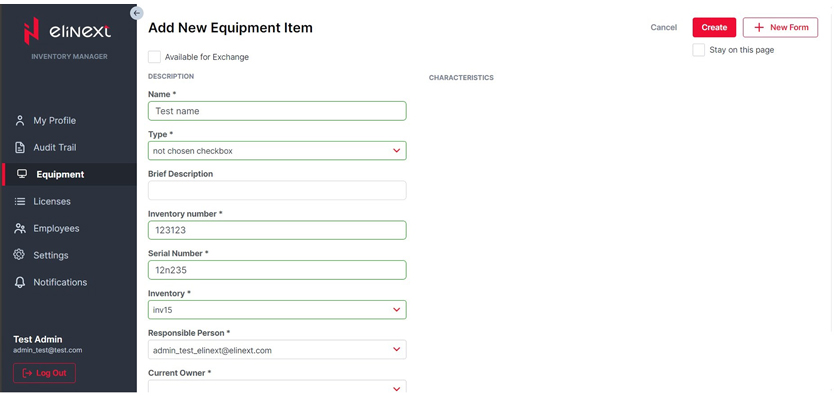Click the Inventory number field
The image size is (834, 396).
pyautogui.click(x=277, y=230)
